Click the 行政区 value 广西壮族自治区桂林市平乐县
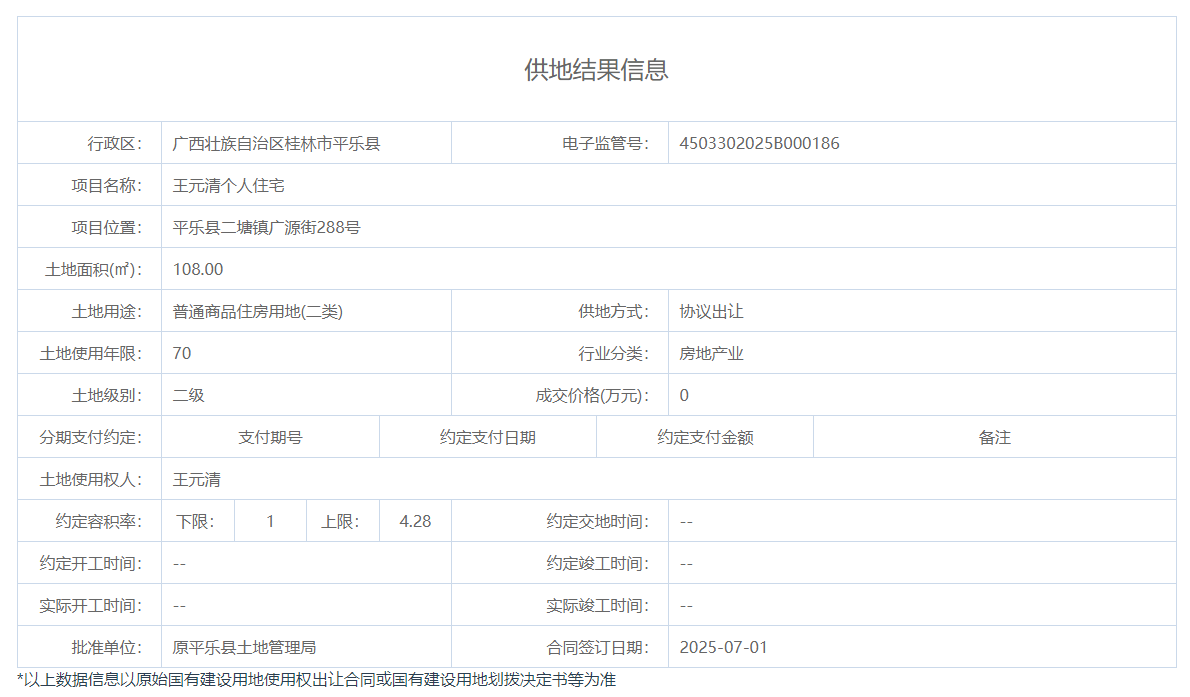Image resolution: width=1190 pixels, height=697 pixels. click(276, 143)
